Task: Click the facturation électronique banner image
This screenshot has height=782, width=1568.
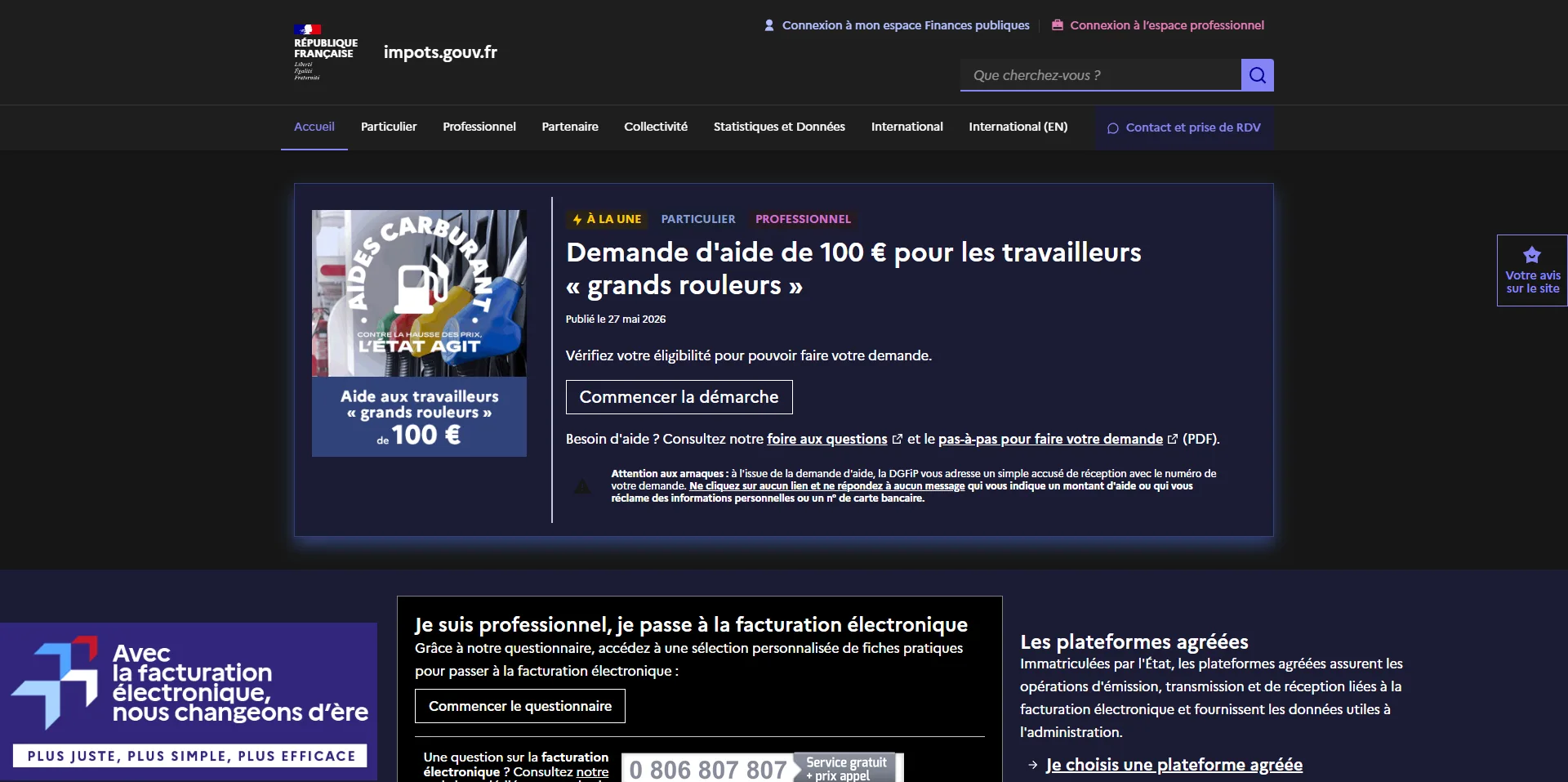Action: (189, 701)
